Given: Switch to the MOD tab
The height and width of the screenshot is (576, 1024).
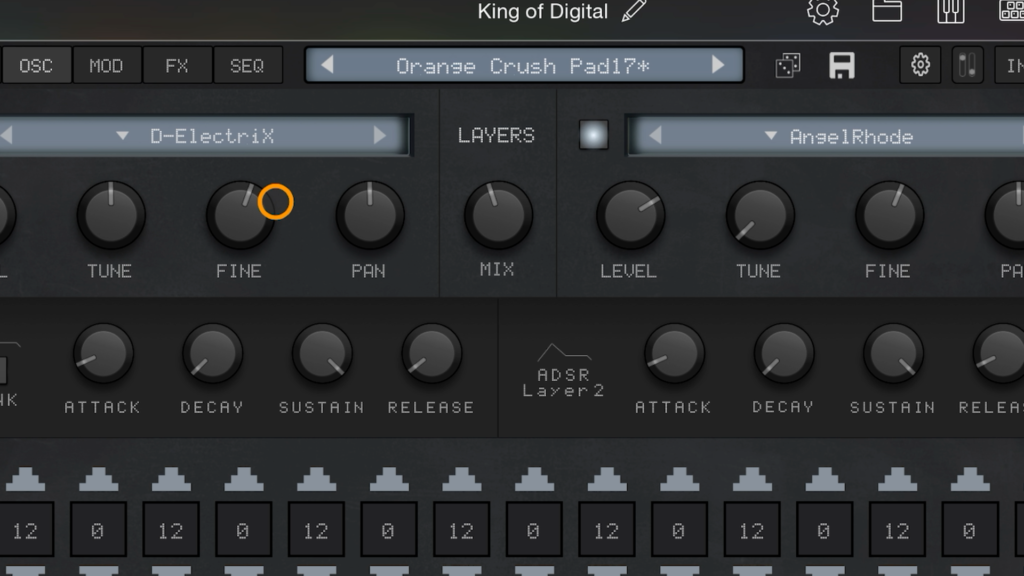Looking at the screenshot, I should coord(106,66).
